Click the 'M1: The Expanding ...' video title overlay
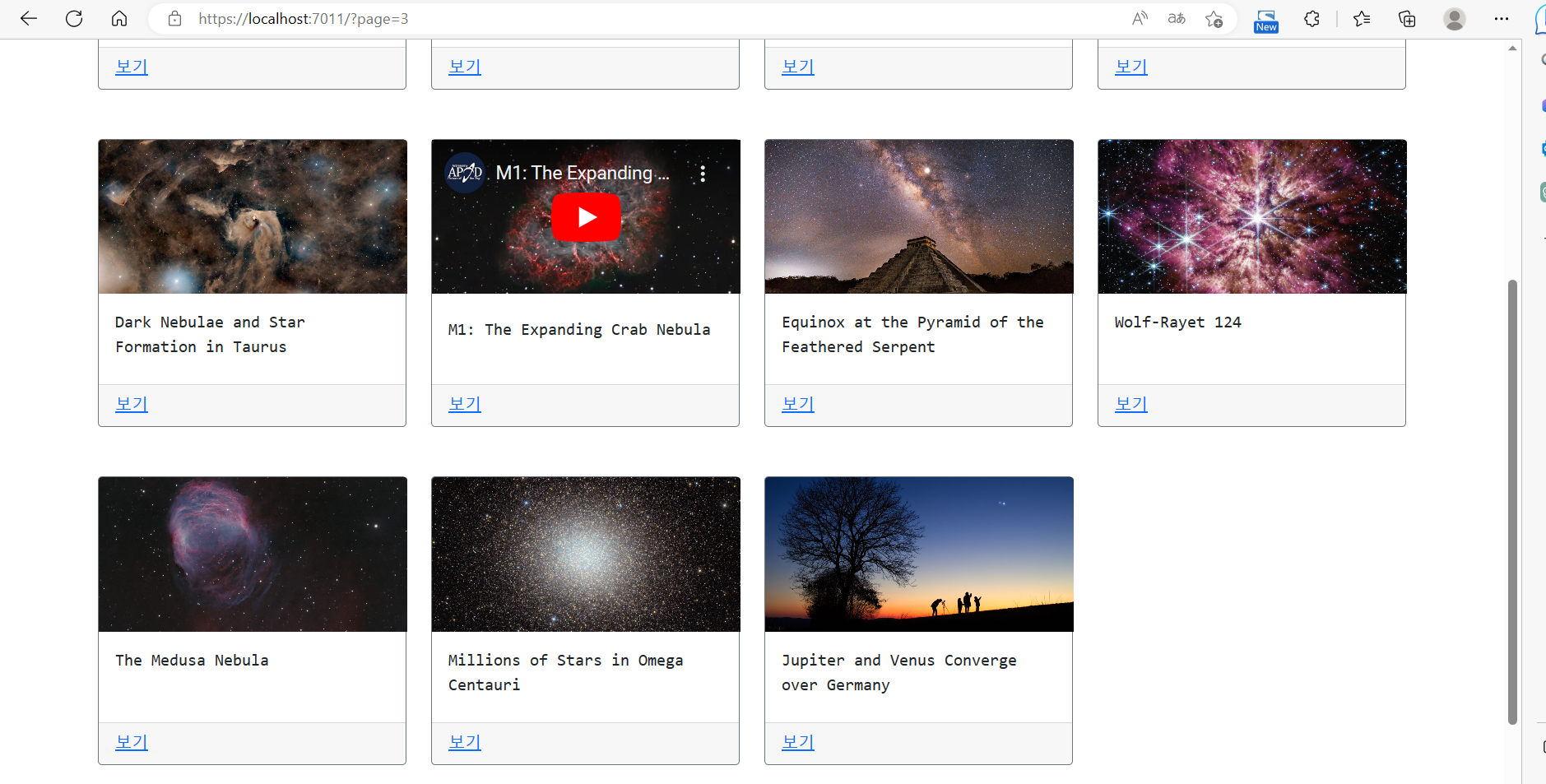Image resolution: width=1546 pixels, height=784 pixels. pos(583,173)
